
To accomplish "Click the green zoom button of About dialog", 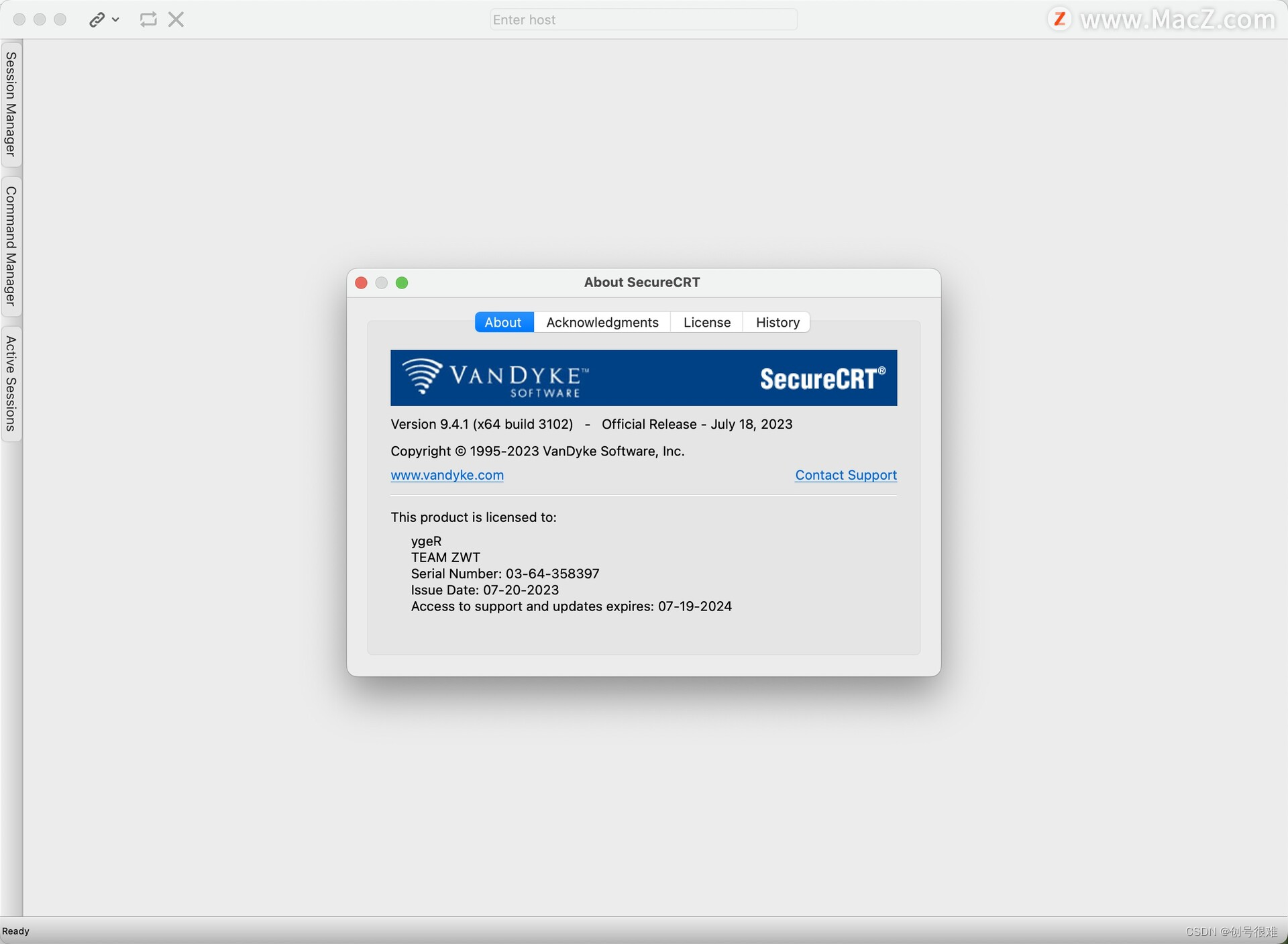I will [x=402, y=282].
